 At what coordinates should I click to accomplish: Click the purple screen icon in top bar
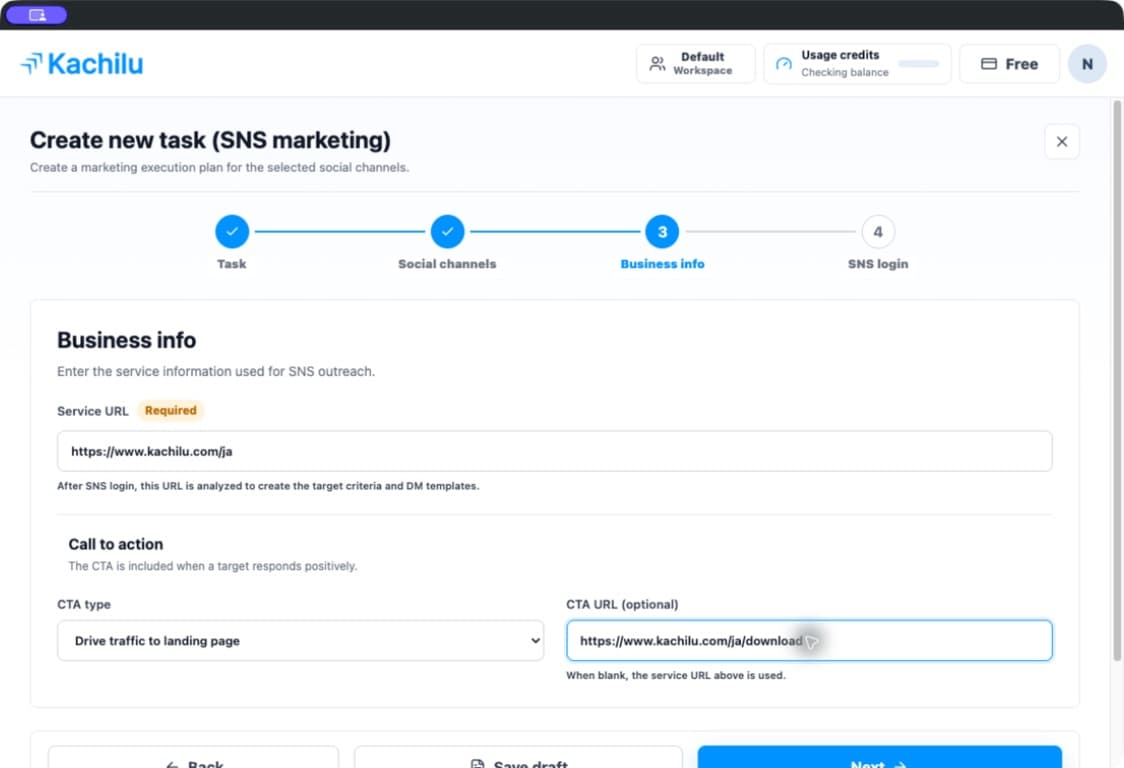pyautogui.click(x=37, y=15)
